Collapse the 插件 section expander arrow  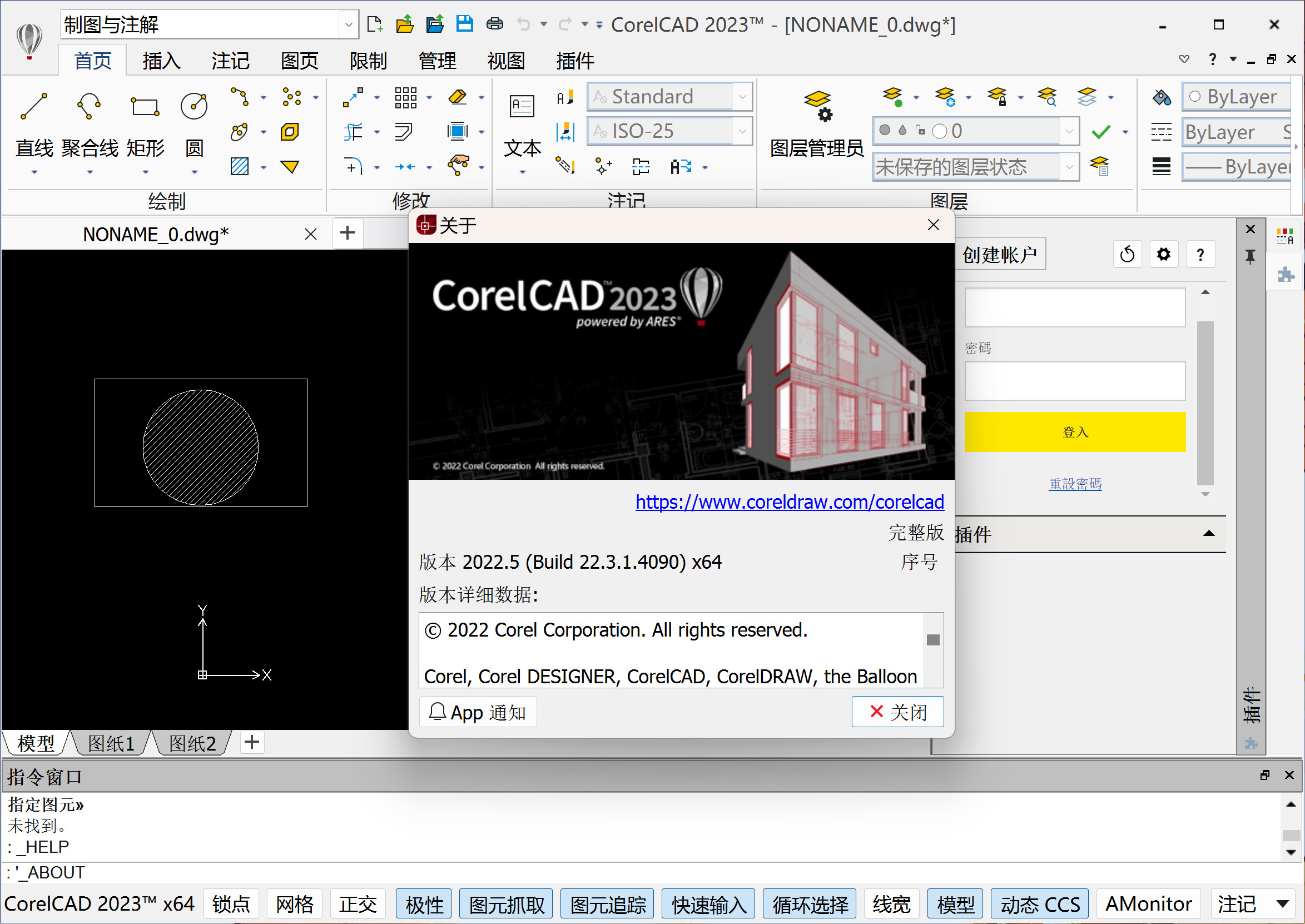pos(1209,534)
